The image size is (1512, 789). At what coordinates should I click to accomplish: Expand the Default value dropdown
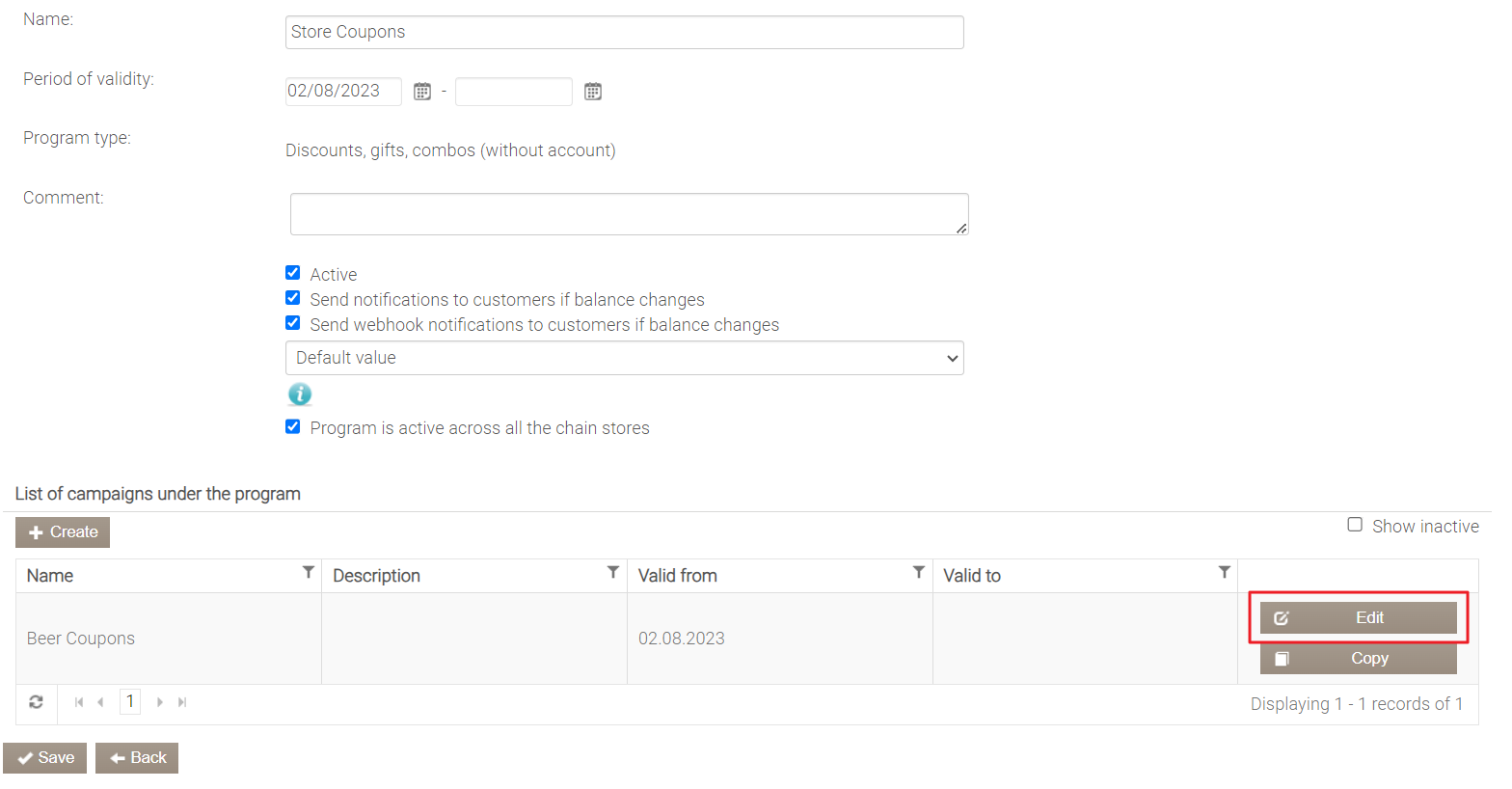(624, 358)
